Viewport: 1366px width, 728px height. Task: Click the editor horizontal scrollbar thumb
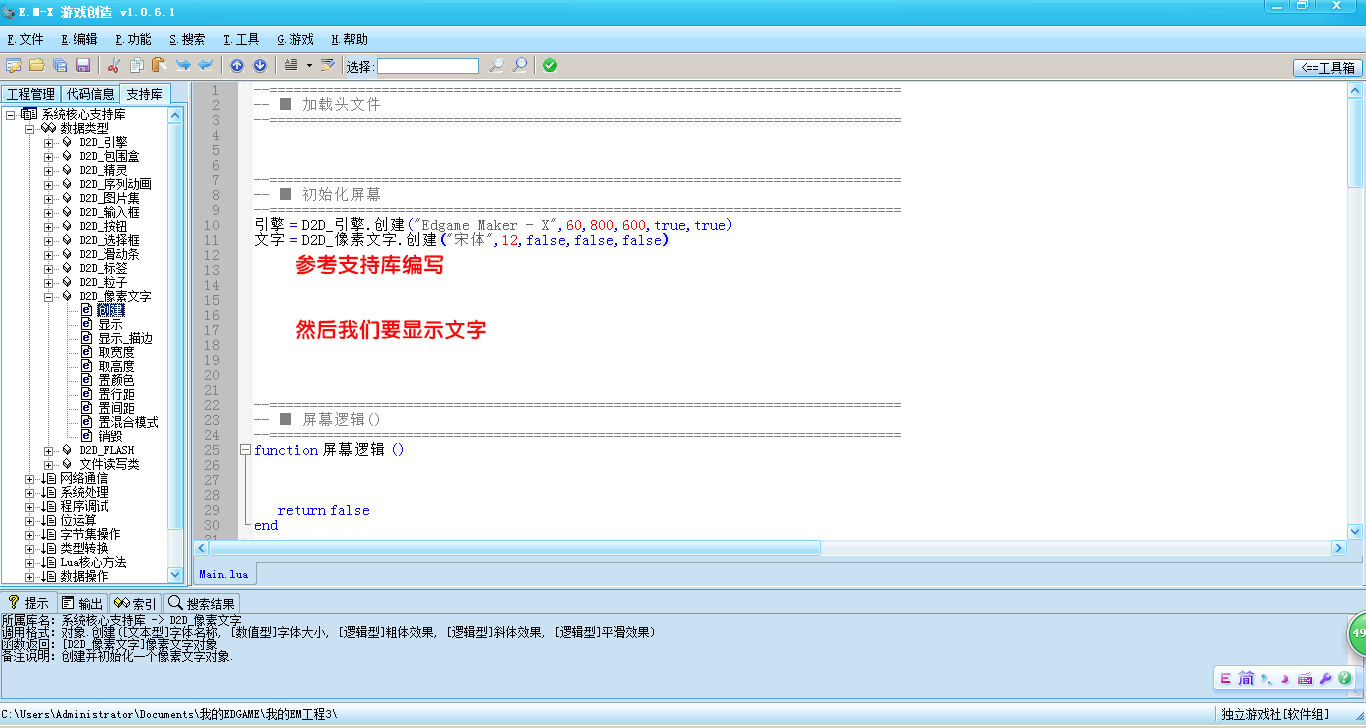click(x=515, y=548)
